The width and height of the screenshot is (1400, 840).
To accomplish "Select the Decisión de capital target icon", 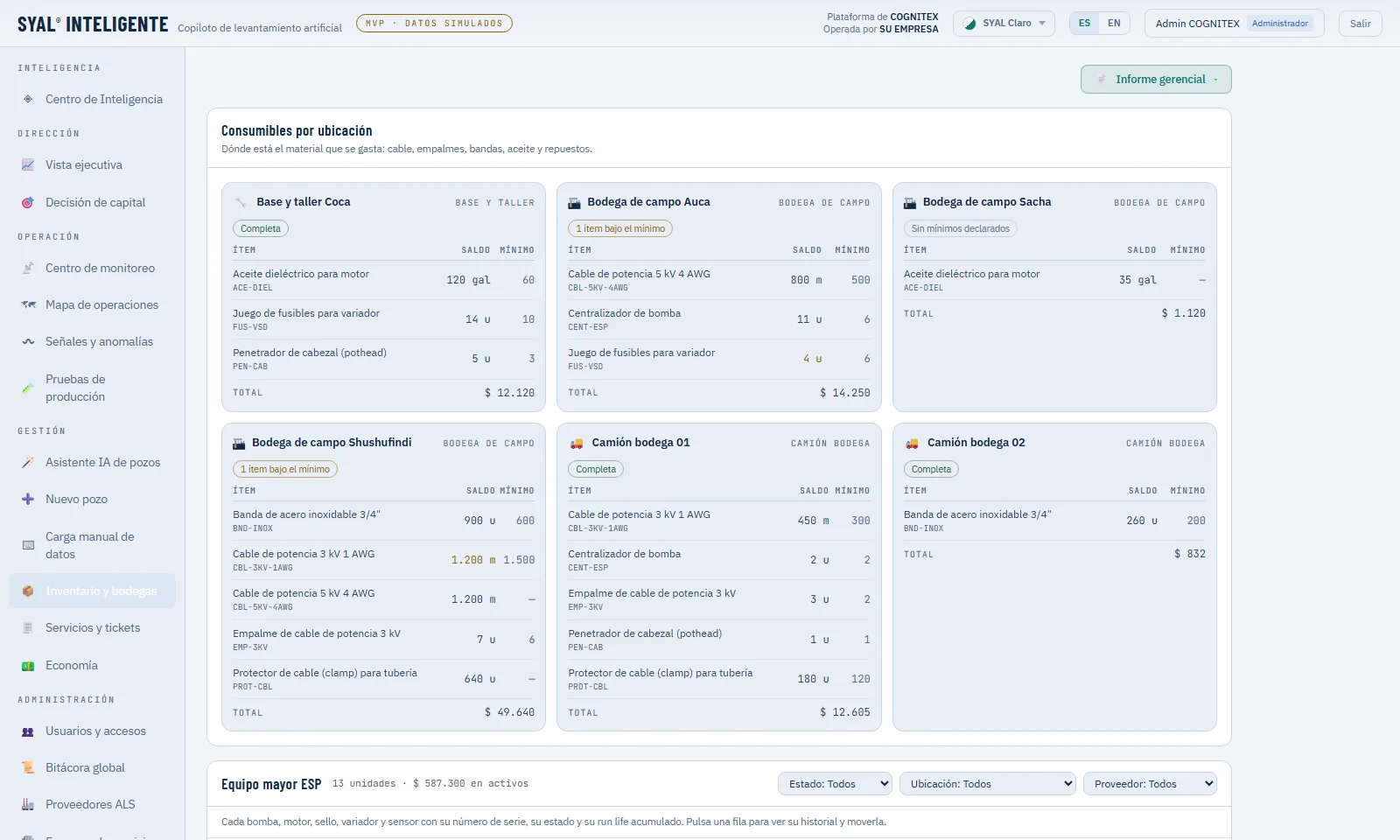I will 28,202.
